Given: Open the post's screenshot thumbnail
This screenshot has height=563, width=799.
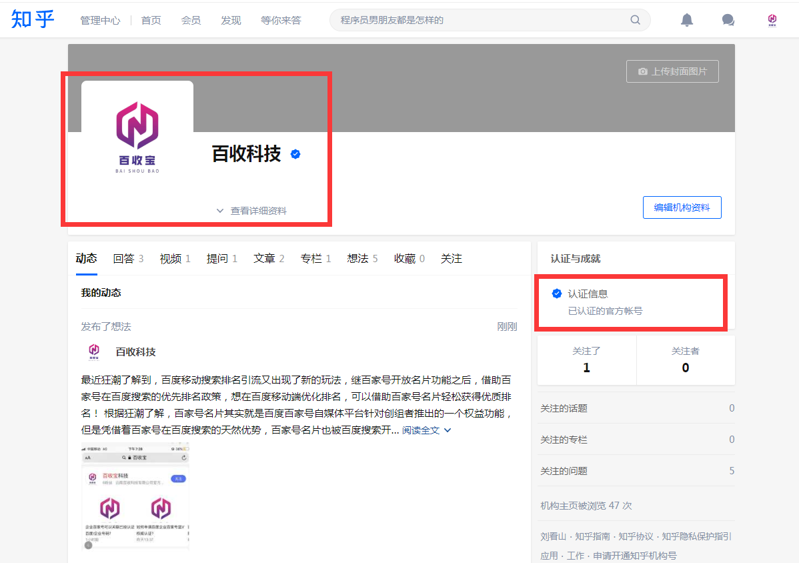Looking at the screenshot, I should coord(136,496).
